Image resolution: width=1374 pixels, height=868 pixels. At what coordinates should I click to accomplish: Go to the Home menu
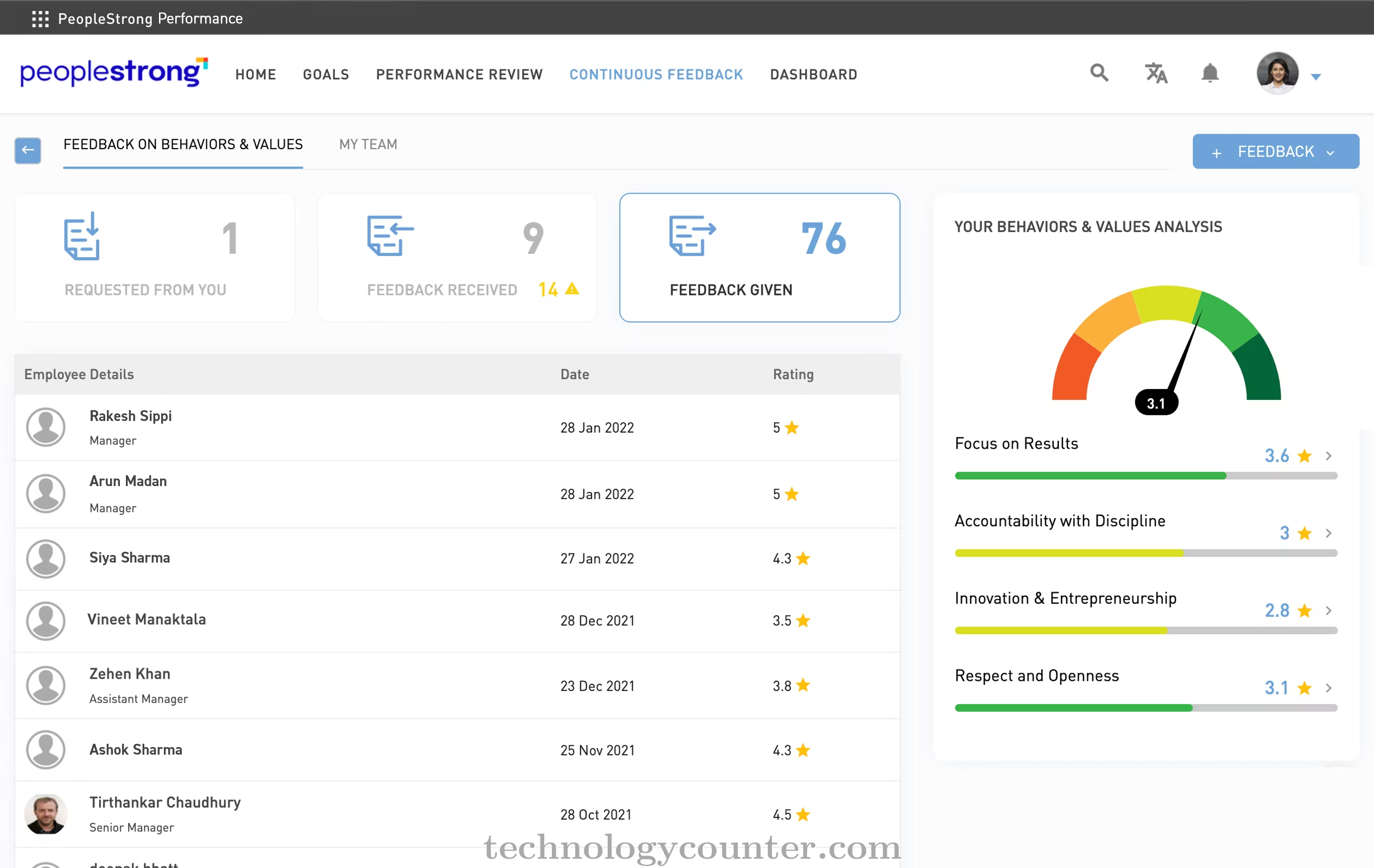pos(256,74)
